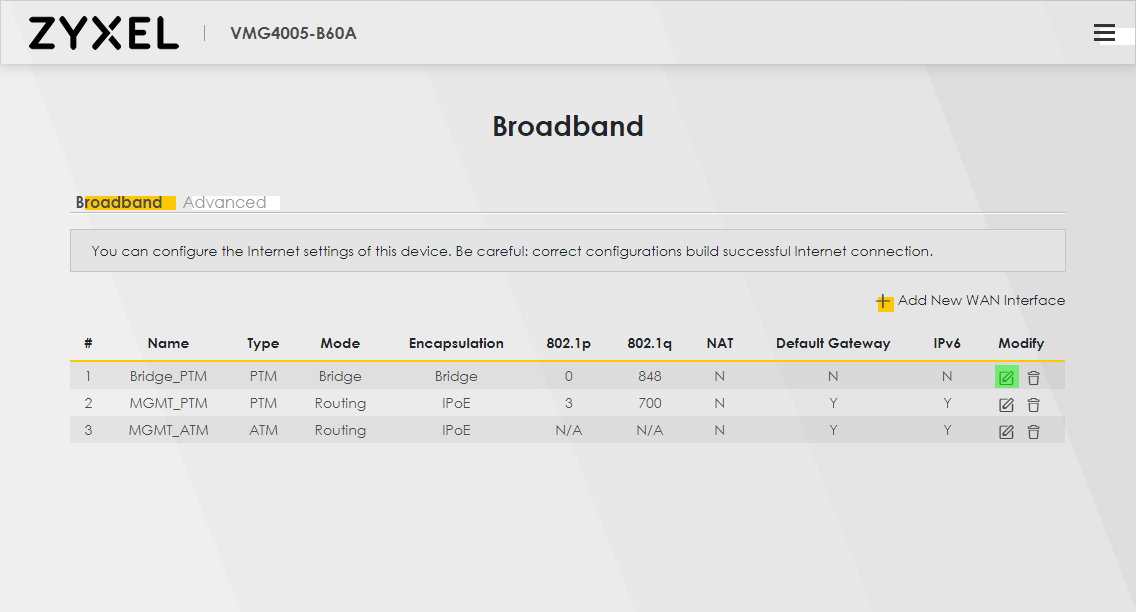
Task: Delete the Bridge_PTM WAN interface
Action: pyautogui.click(x=1034, y=377)
